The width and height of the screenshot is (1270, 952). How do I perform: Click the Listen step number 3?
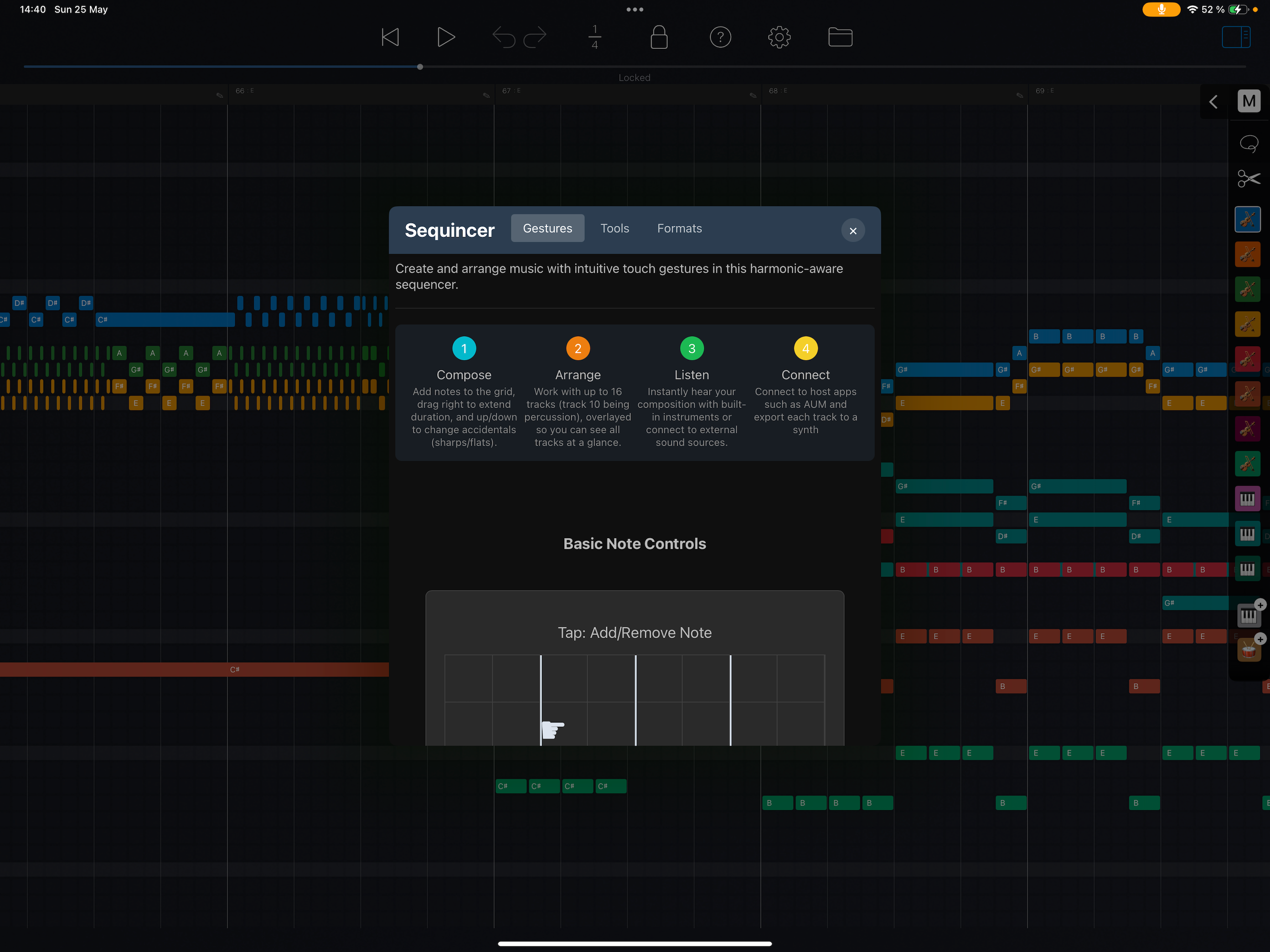[692, 349]
